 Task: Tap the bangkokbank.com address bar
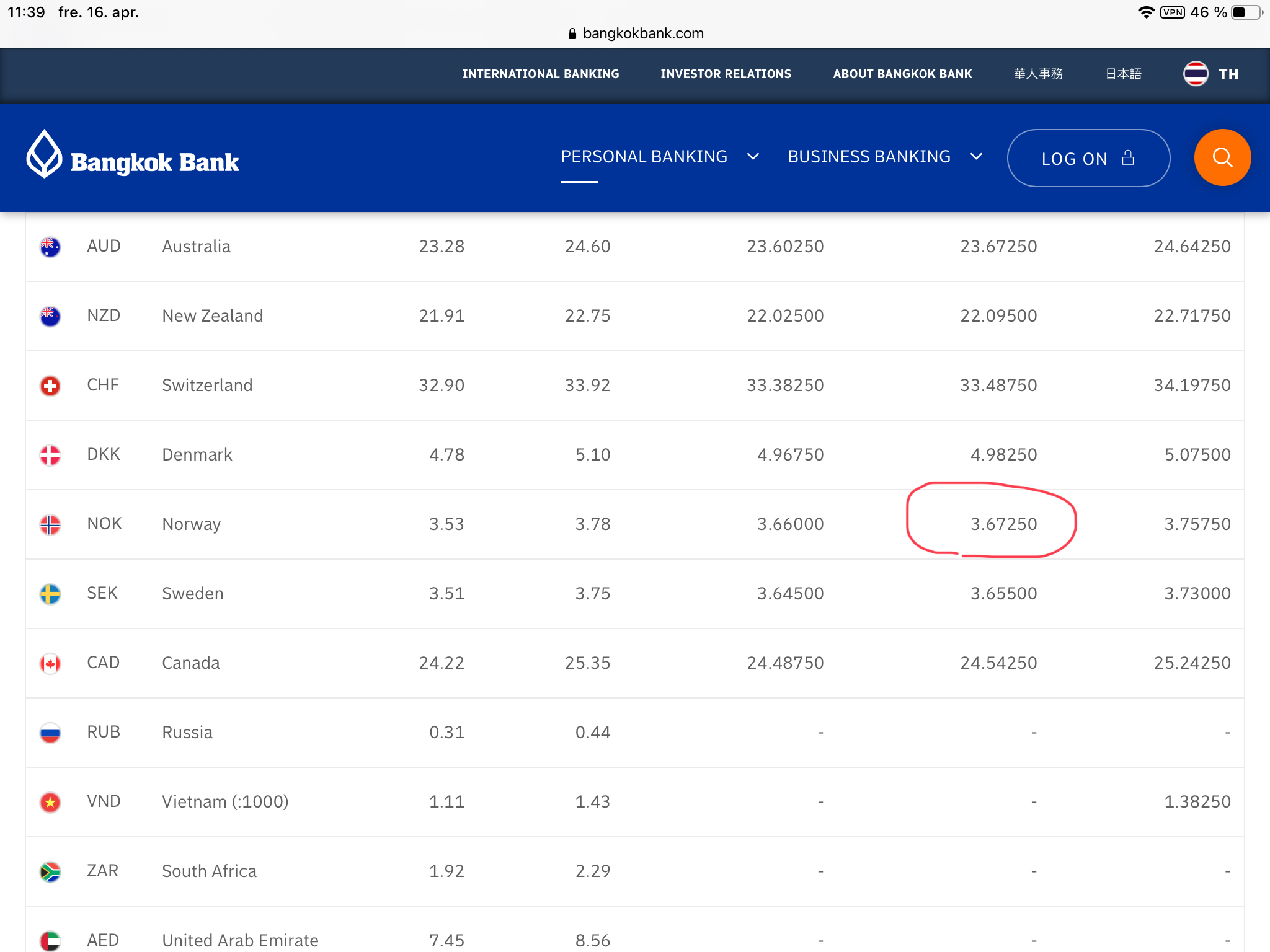[642, 33]
